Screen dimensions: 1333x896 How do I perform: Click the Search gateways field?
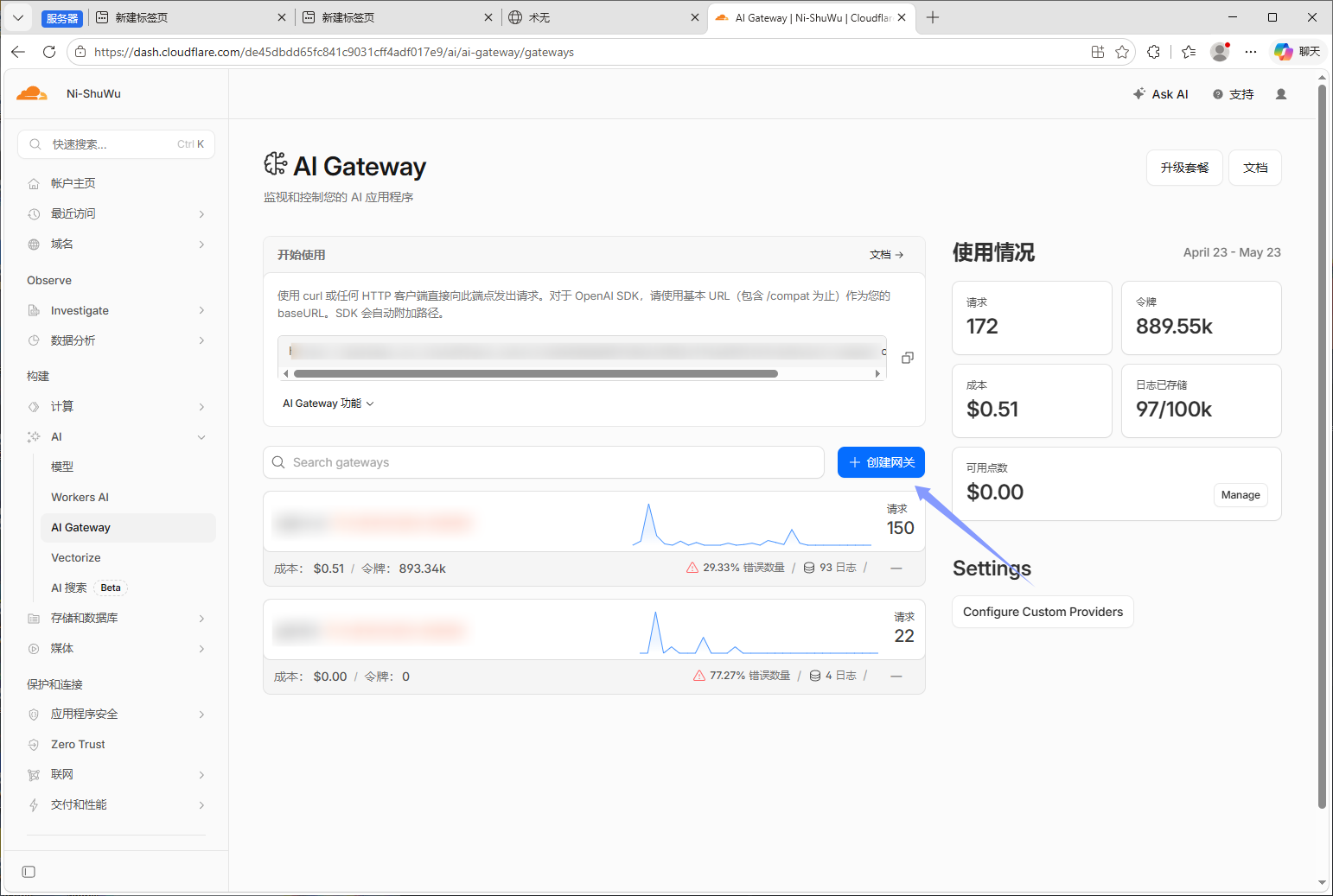(544, 462)
